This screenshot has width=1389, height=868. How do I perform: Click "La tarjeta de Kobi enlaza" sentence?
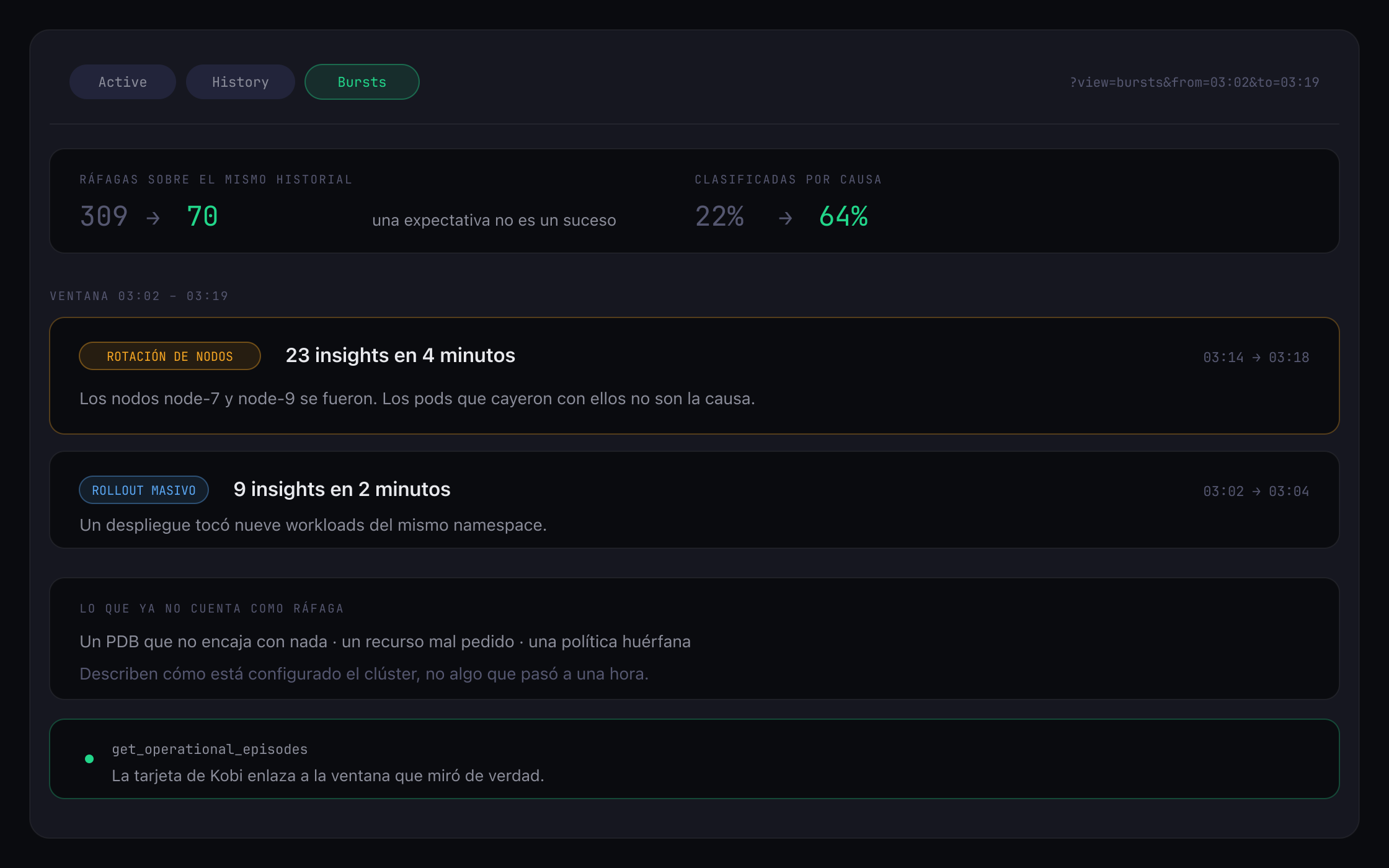click(327, 776)
